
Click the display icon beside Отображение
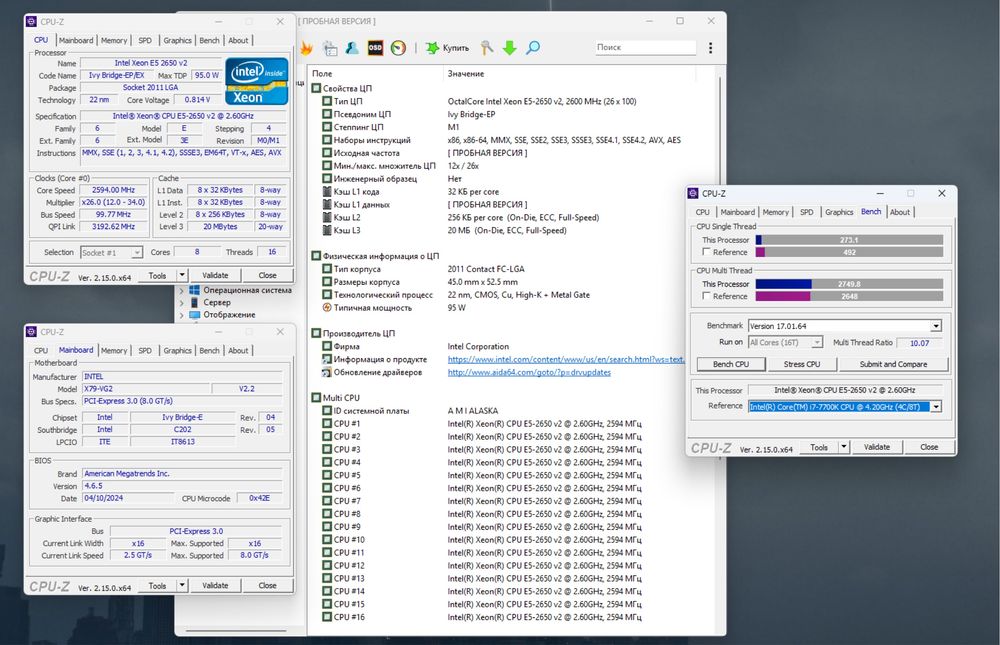(x=194, y=315)
